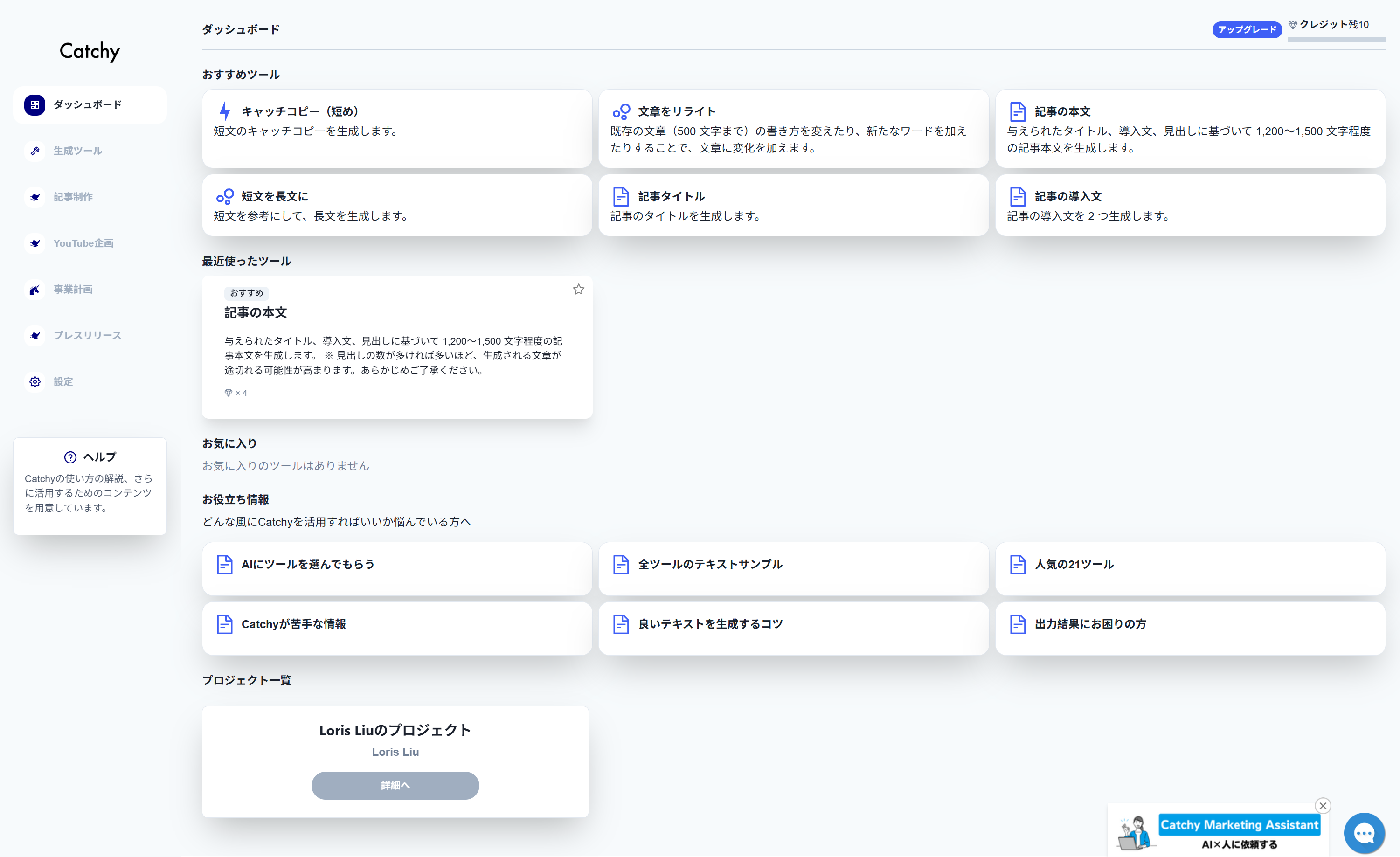
Task: Open the recently used 記事の本文 card
Action: (397, 347)
